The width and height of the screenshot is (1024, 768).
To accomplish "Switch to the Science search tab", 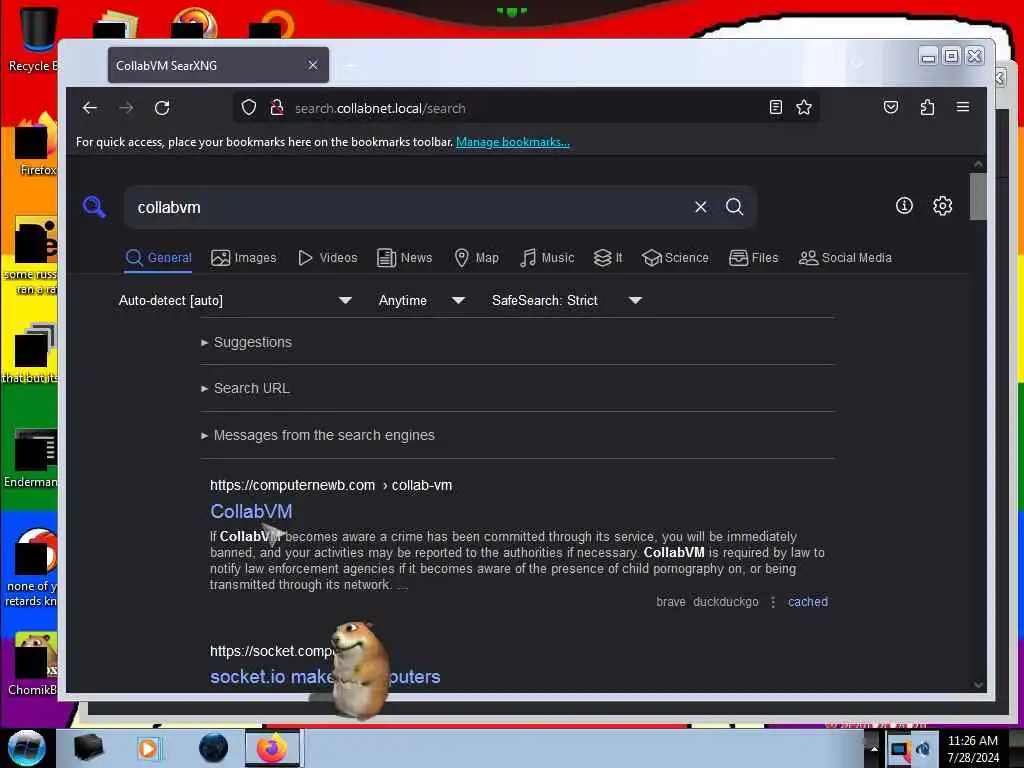I will (675, 258).
